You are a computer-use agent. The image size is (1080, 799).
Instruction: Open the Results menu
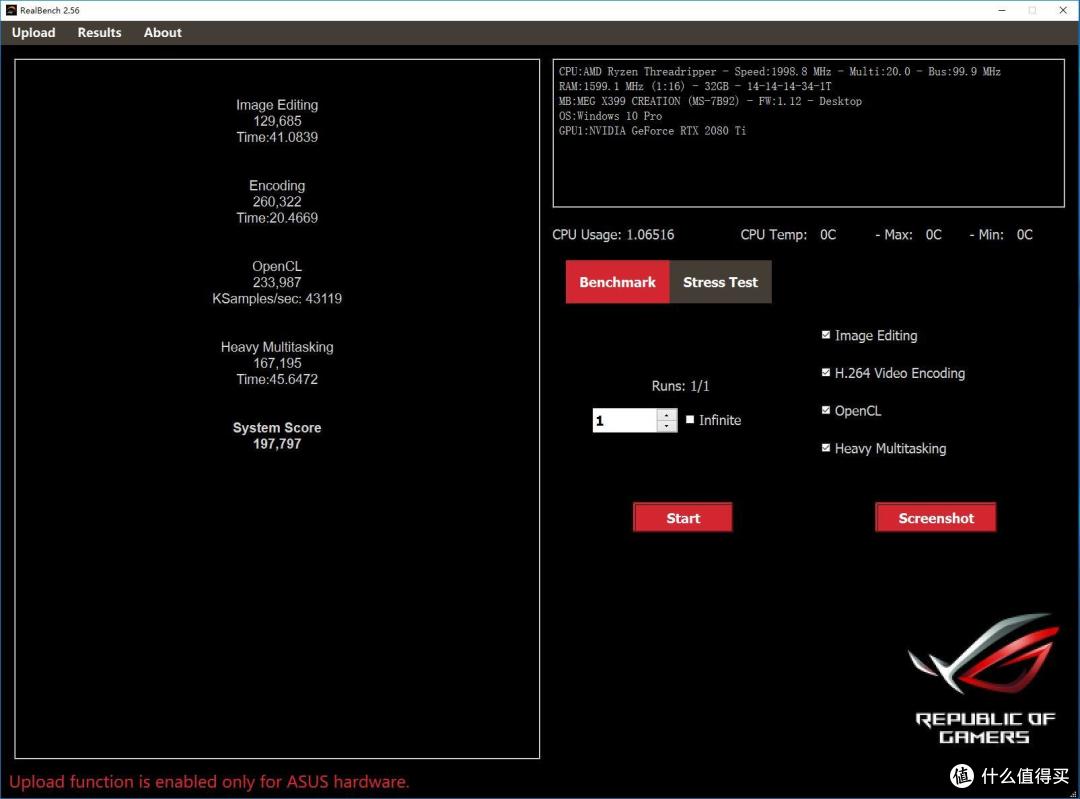tap(99, 32)
